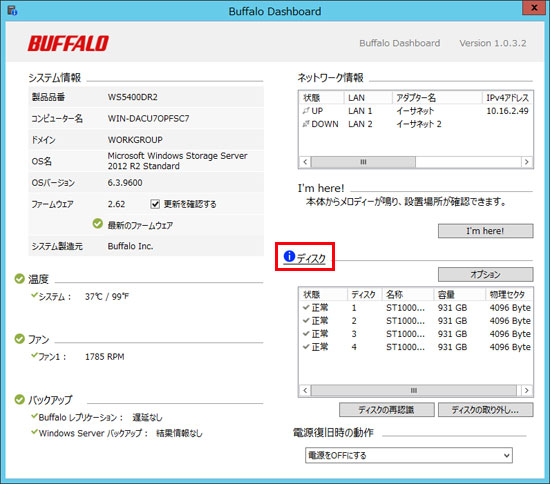Click the disk list scroll left arrow
Viewport: 550px width, 484px height.
(305, 390)
